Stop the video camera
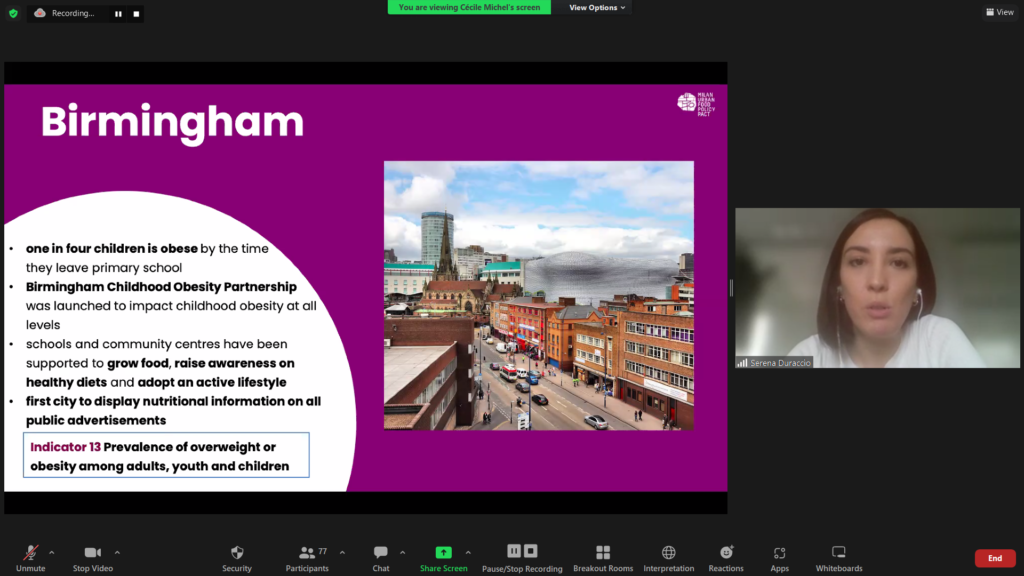The height and width of the screenshot is (576, 1024). click(x=93, y=557)
